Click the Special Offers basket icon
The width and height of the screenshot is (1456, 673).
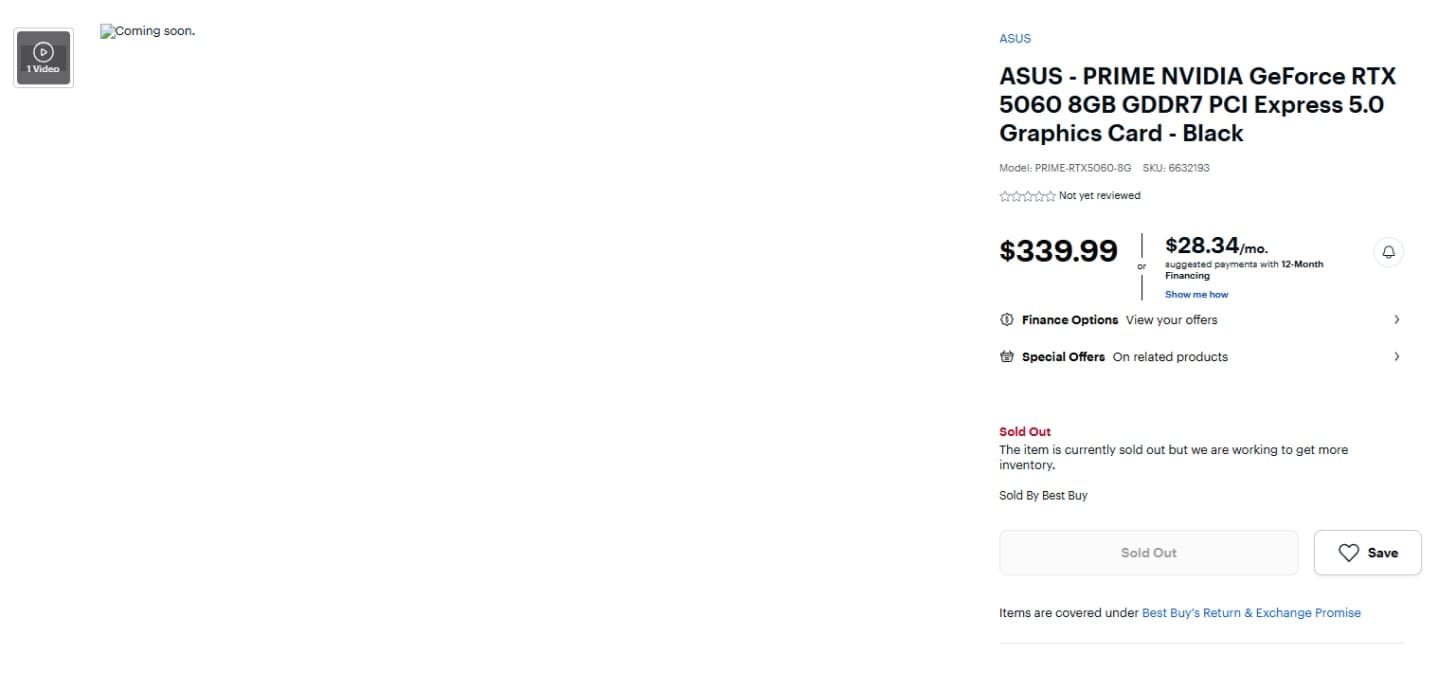coord(1007,357)
